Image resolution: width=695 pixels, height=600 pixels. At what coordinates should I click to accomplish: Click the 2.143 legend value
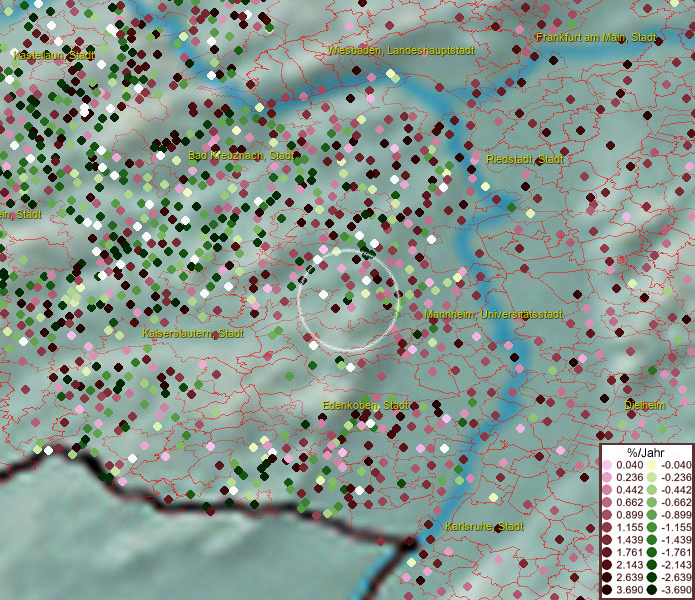tap(630, 565)
